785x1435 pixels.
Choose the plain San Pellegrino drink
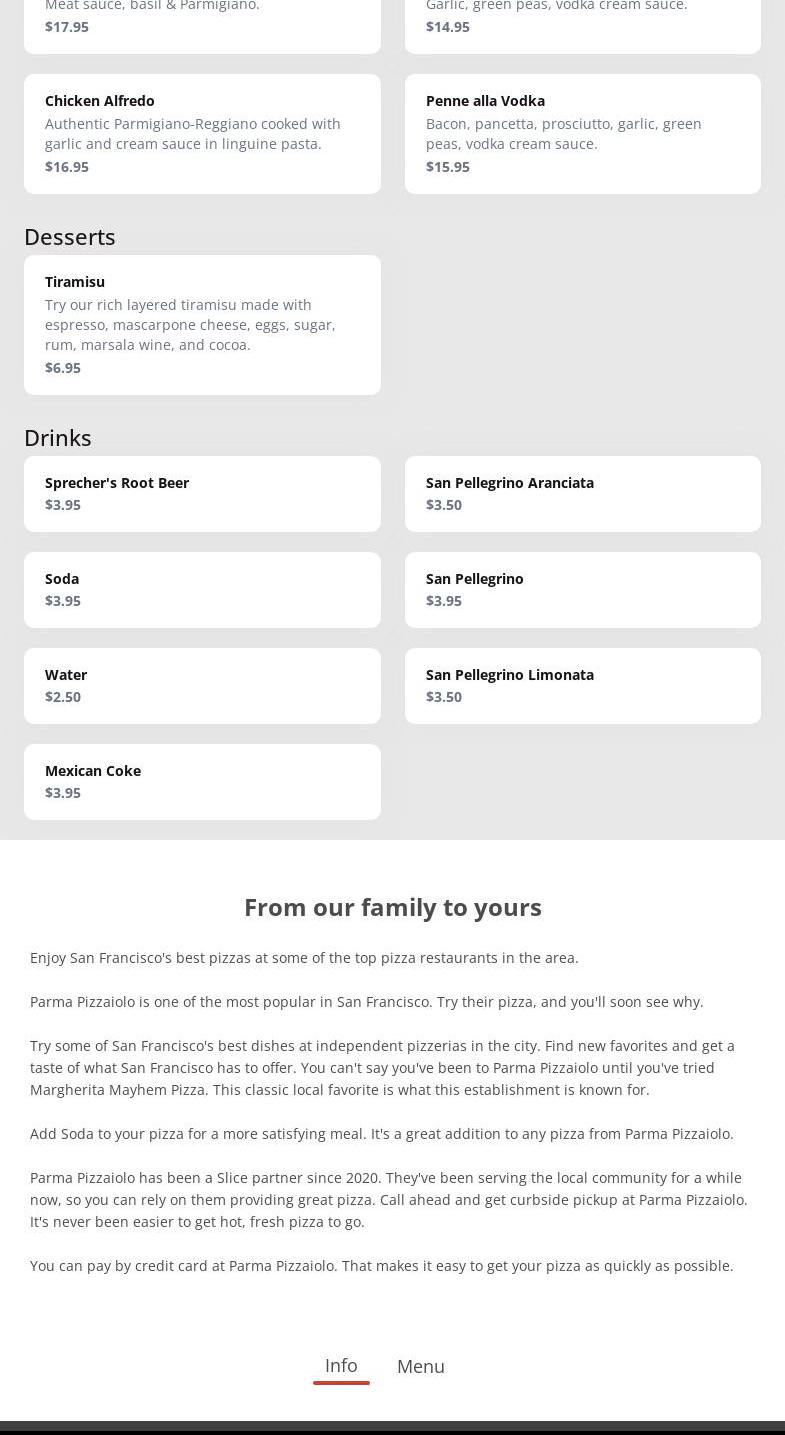tap(582, 590)
